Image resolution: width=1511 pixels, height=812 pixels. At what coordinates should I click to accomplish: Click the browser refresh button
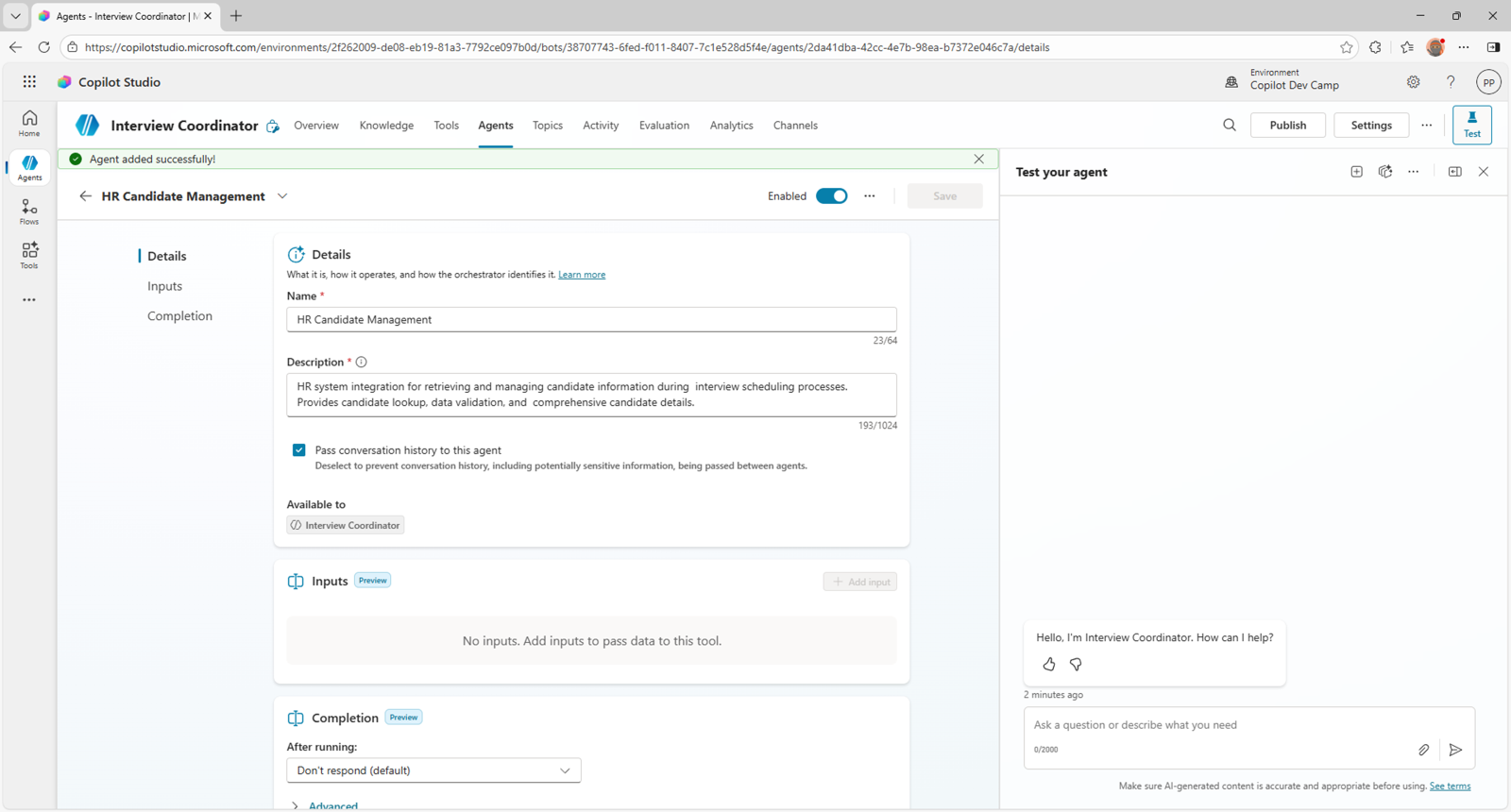pyautogui.click(x=43, y=47)
